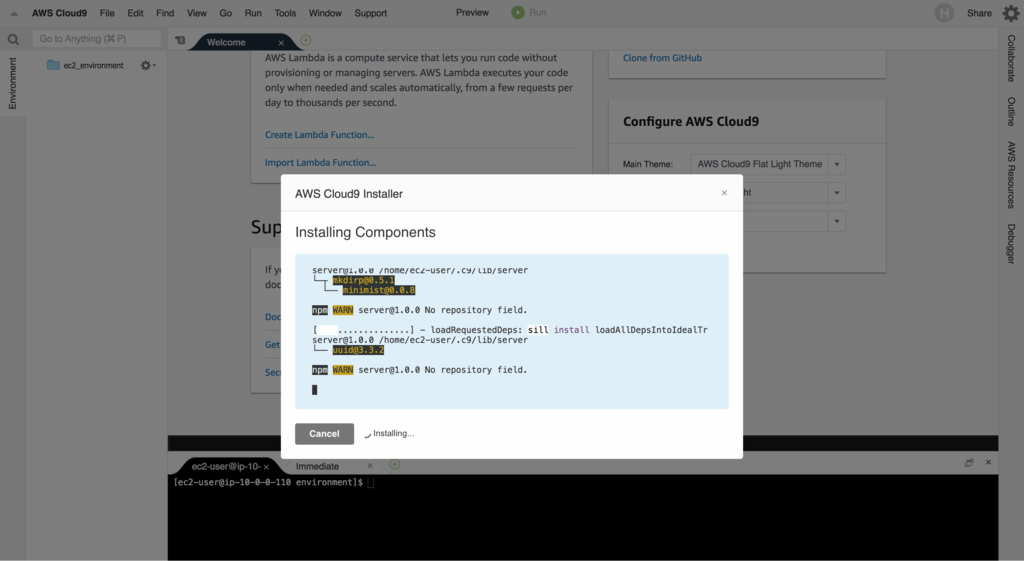Open the Debugger side panel
Viewport: 1024px width, 561px height.
(1011, 244)
